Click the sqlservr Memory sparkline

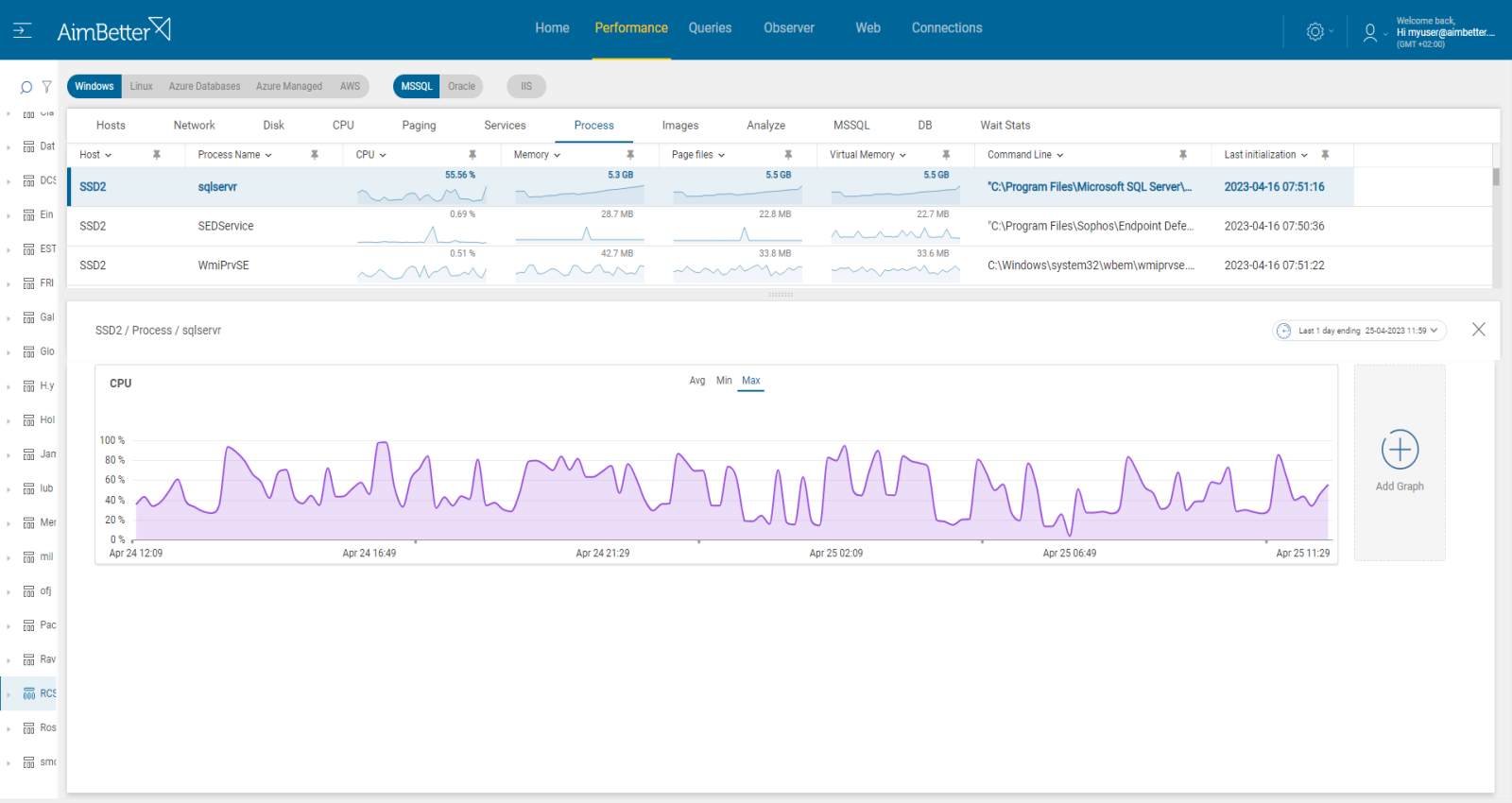pyautogui.click(x=579, y=195)
